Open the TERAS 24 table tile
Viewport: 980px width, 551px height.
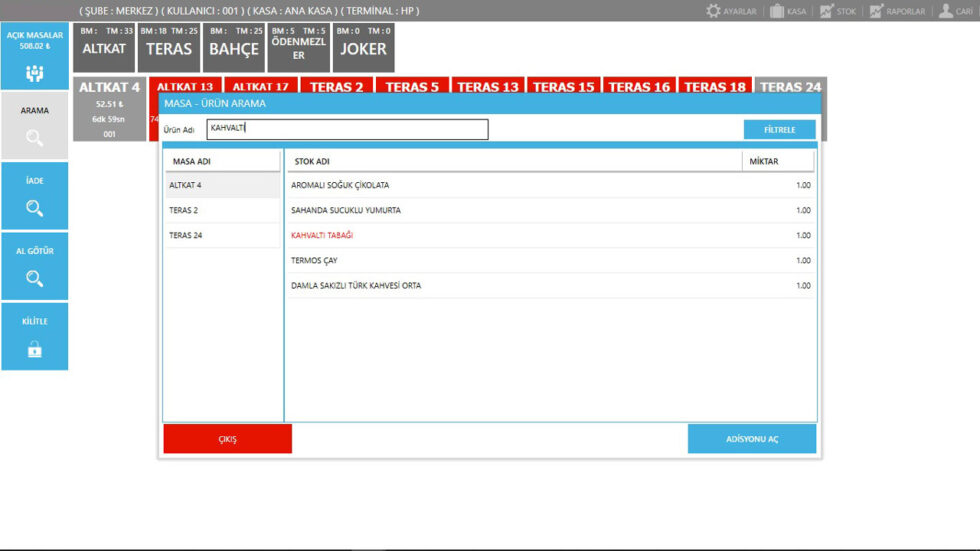click(x=790, y=87)
